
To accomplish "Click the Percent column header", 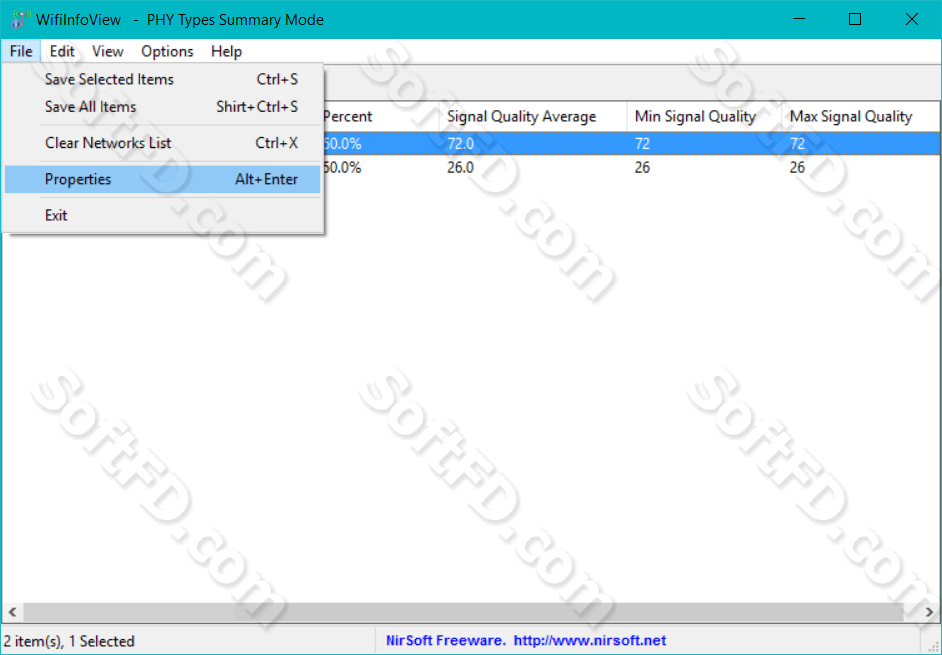I will [x=381, y=117].
